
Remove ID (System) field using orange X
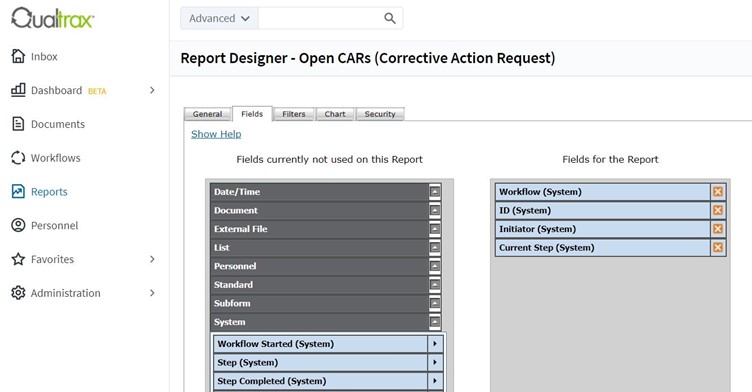[x=717, y=210]
